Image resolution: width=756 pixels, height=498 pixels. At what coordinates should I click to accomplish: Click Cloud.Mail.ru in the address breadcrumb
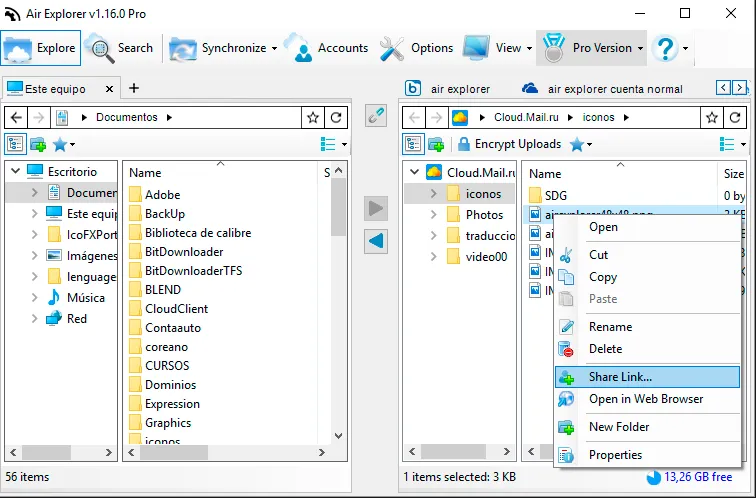coord(526,117)
